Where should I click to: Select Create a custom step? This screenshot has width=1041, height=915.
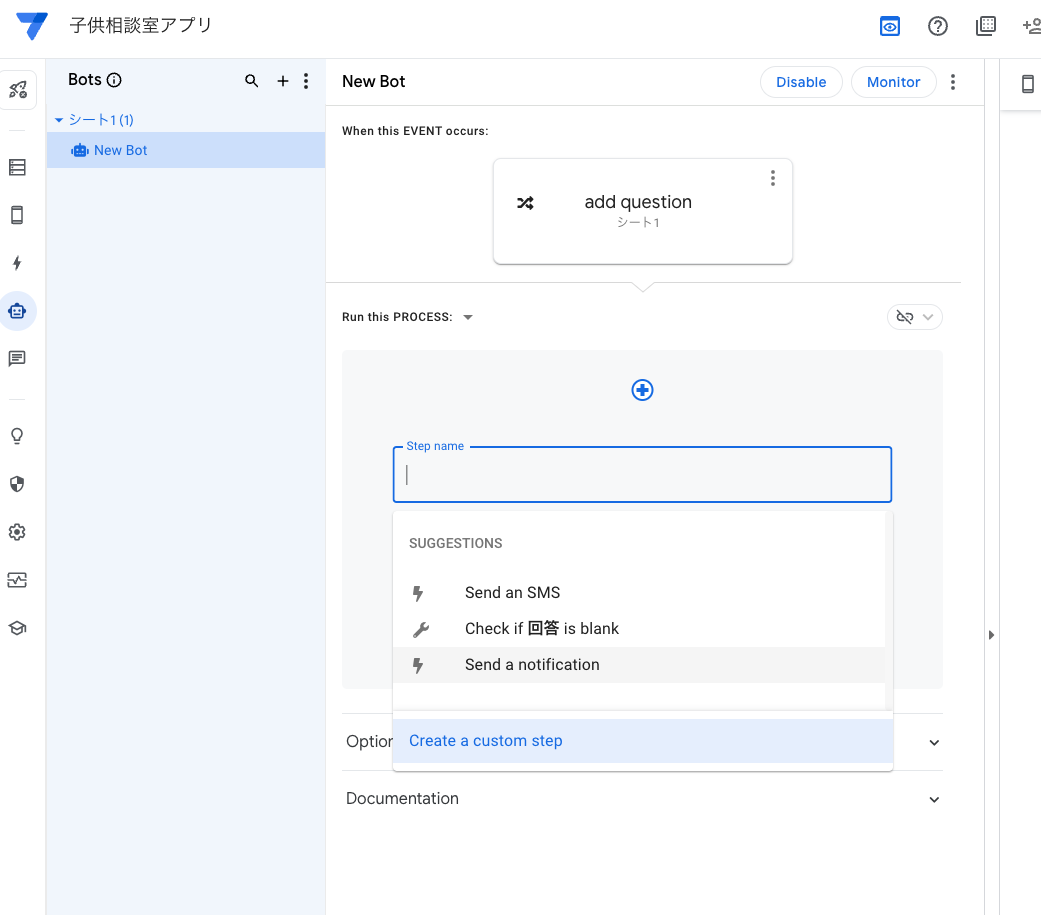(643, 741)
